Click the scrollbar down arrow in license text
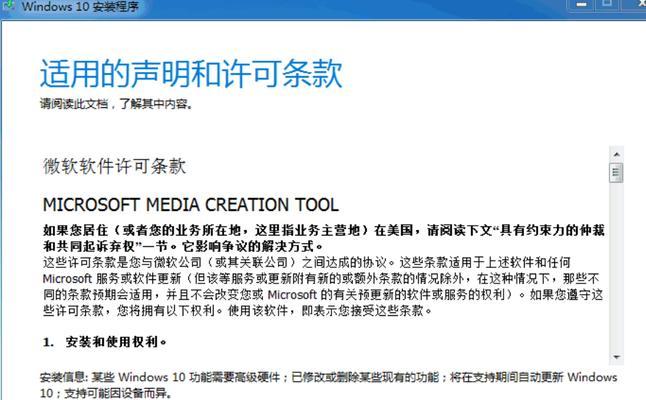The height and width of the screenshot is (400, 646). point(616,357)
